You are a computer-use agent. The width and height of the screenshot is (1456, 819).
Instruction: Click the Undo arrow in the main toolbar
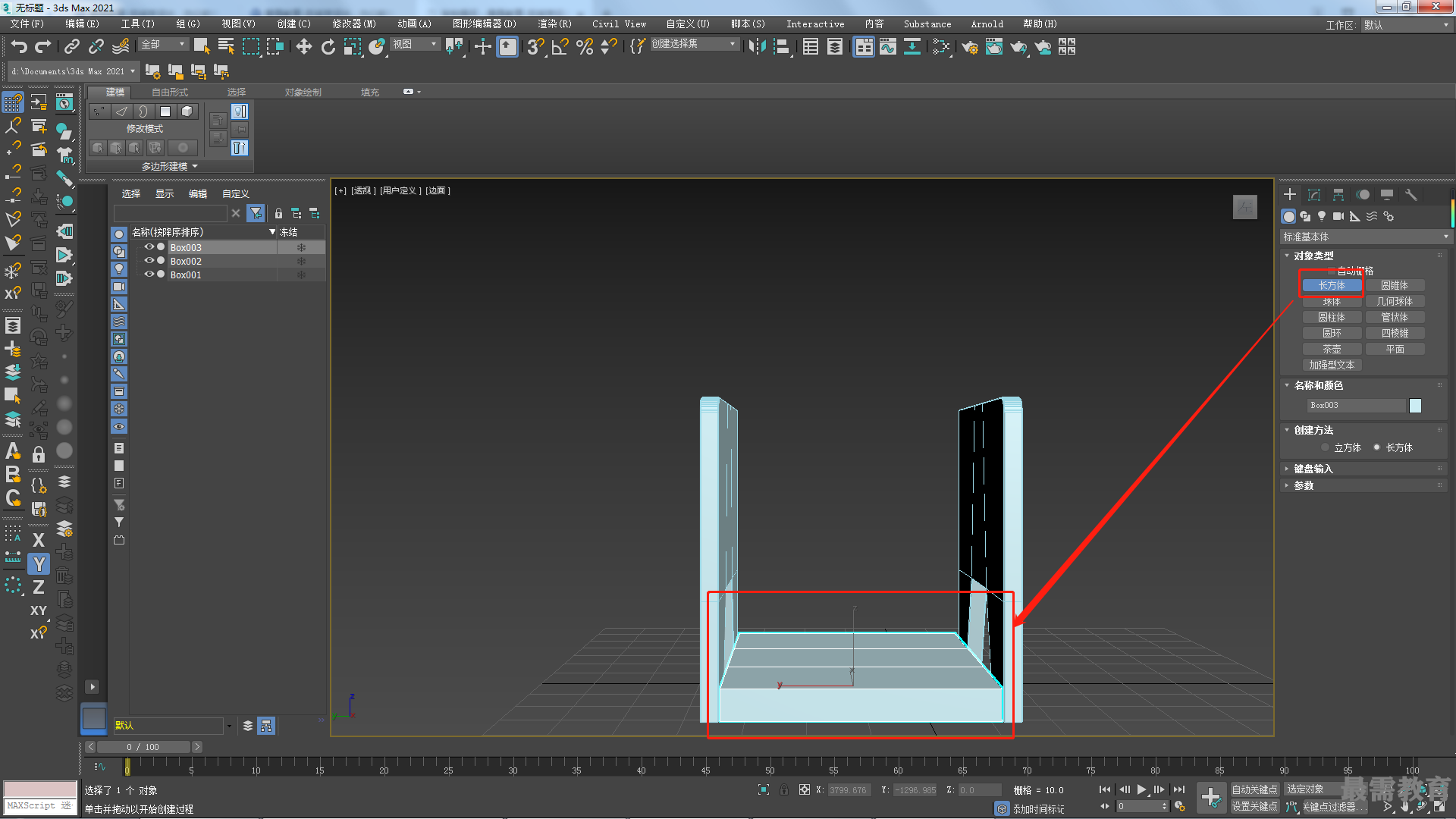(x=19, y=47)
